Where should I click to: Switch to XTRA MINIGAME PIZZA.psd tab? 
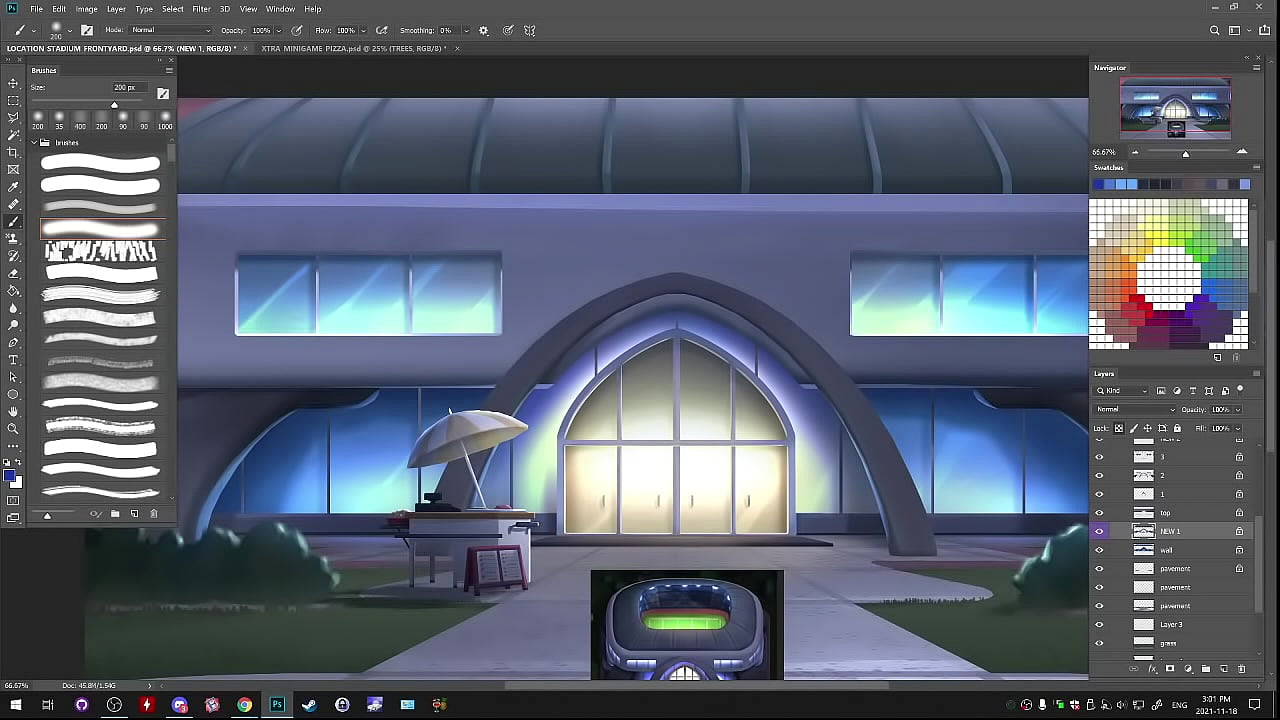[354, 48]
